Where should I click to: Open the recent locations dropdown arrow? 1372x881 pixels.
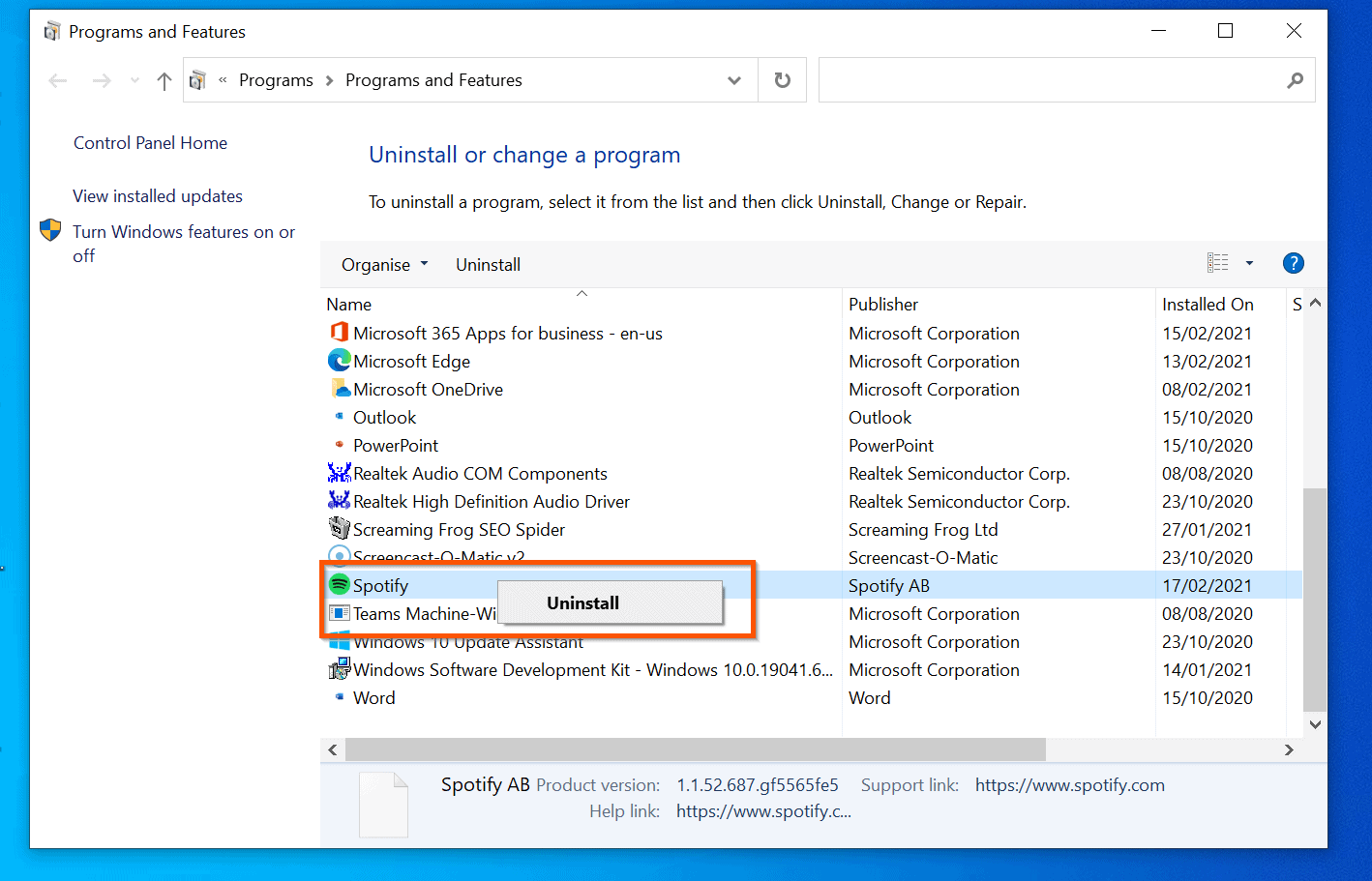pyautogui.click(x=134, y=81)
